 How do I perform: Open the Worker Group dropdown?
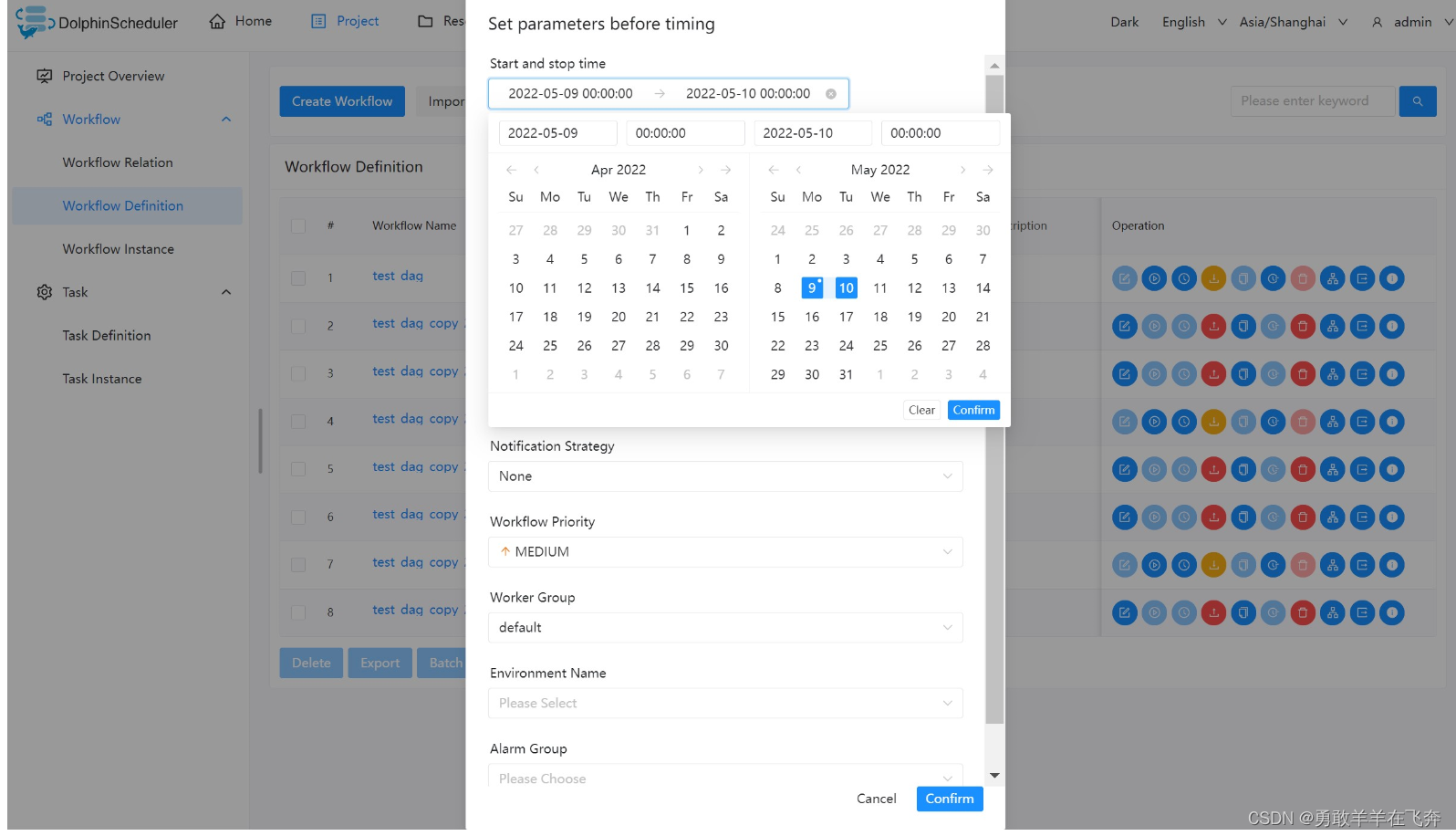[x=725, y=628]
